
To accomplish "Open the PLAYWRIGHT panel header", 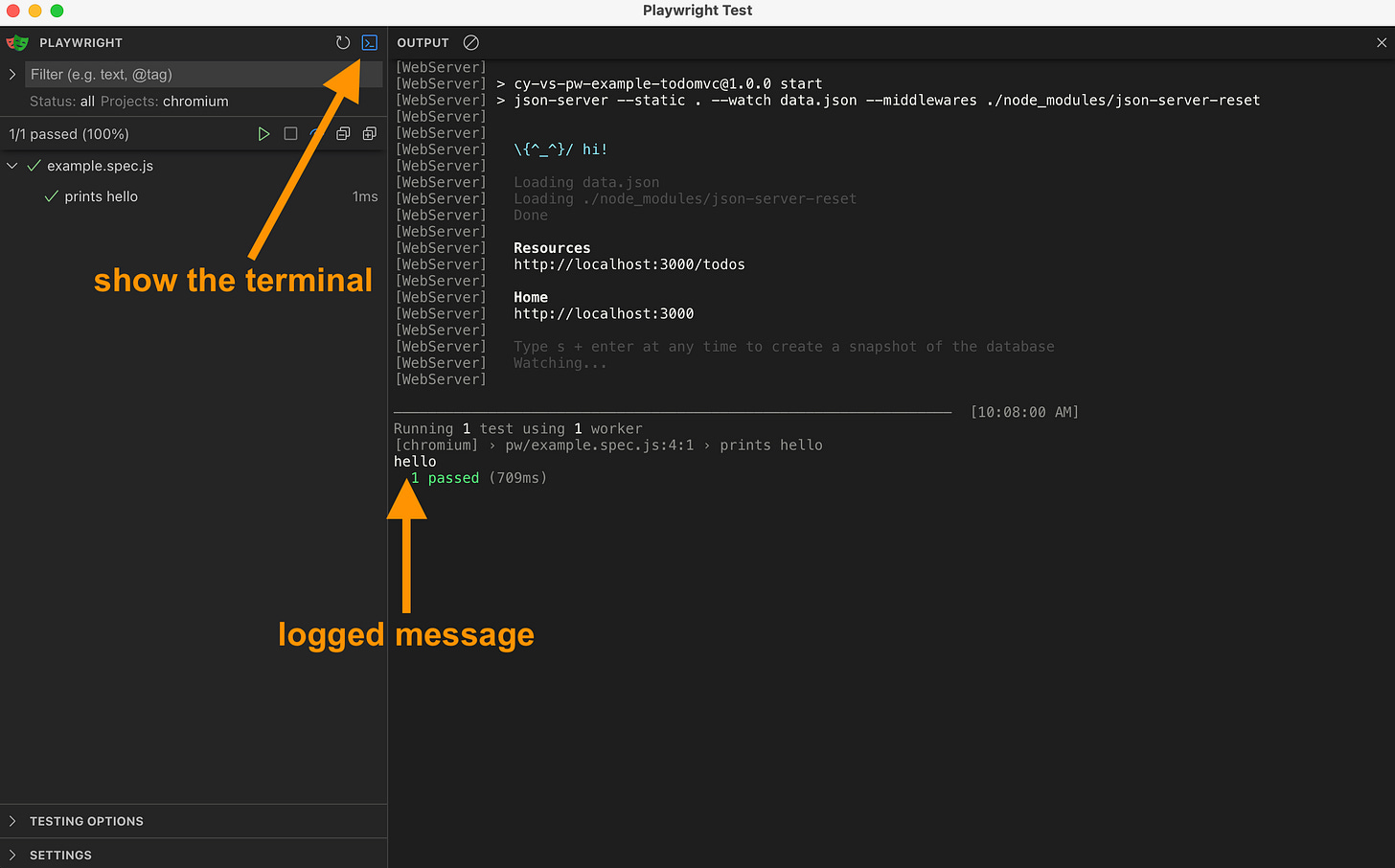I will [x=80, y=42].
